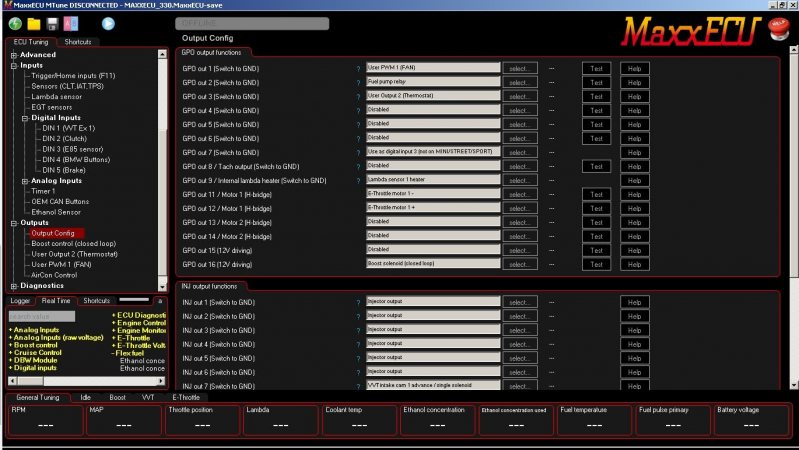This screenshot has width=799, height=450.
Task: Click Test for GPO out 8 Tach output
Action: coord(596,167)
